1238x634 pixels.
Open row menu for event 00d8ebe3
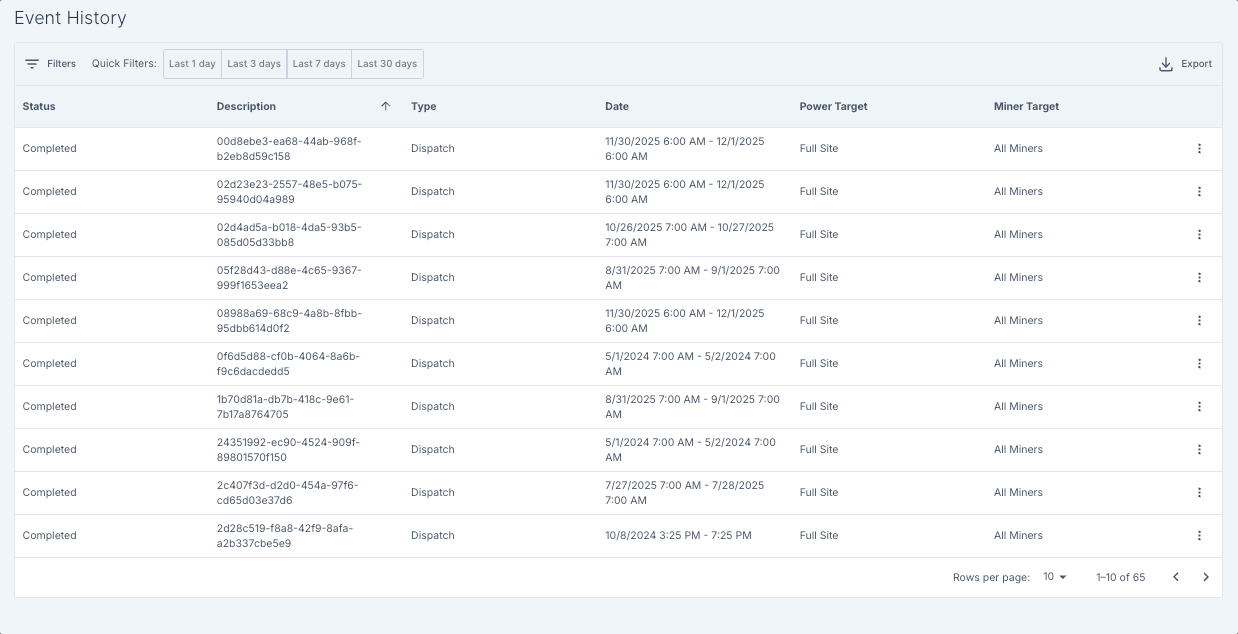coord(1199,149)
